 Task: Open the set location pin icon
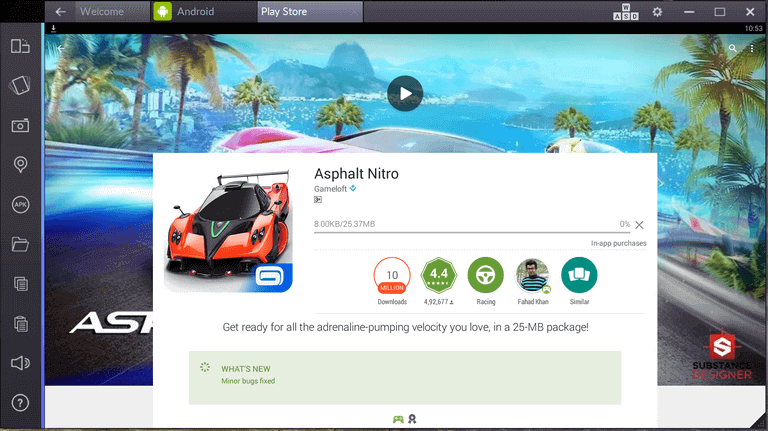tap(20, 164)
